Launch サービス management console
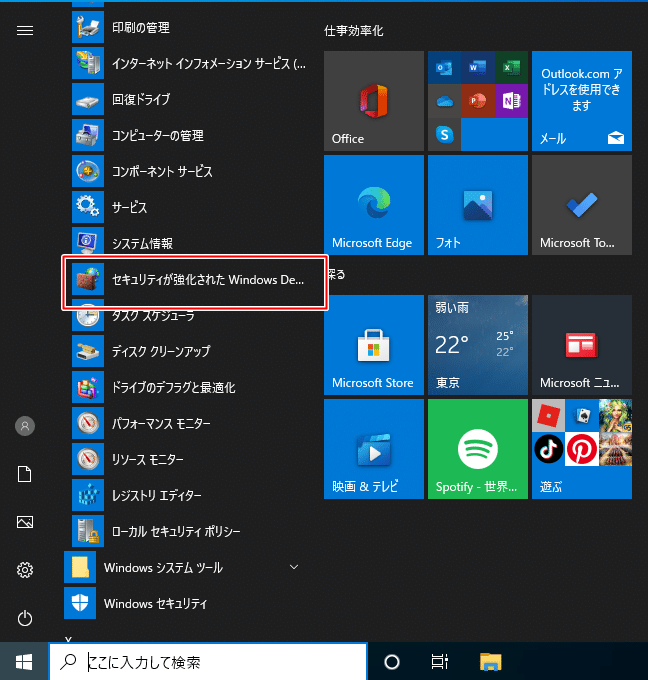648x680 pixels. click(187, 207)
